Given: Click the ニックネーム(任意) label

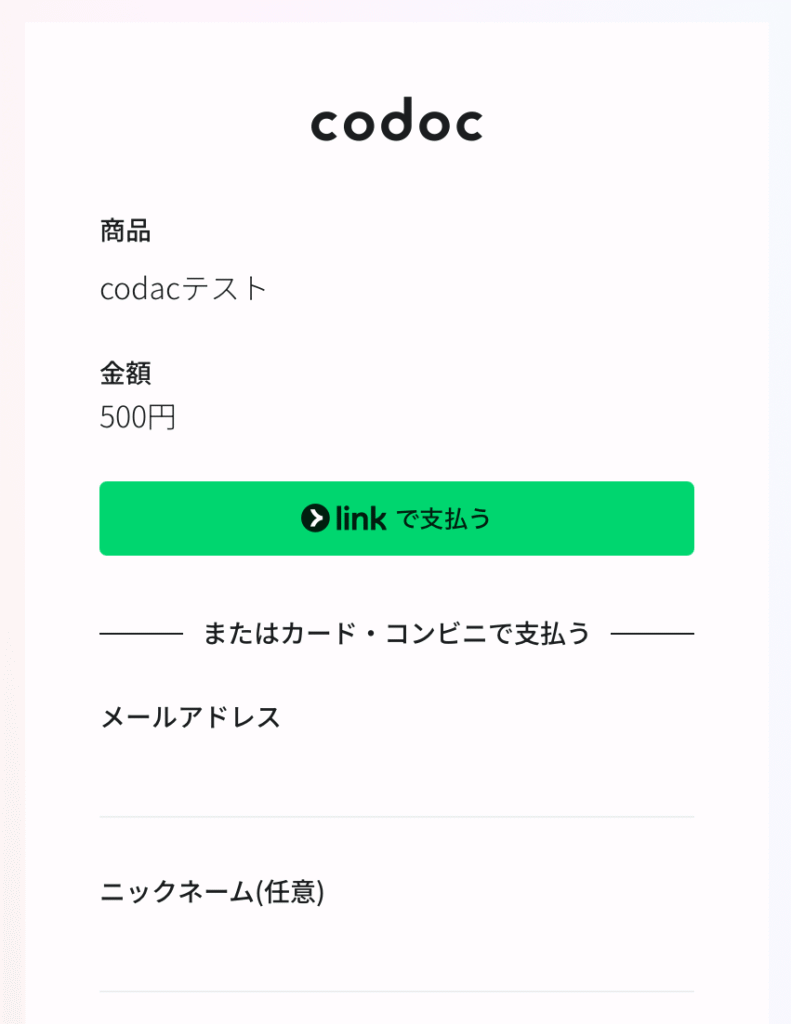Looking at the screenshot, I should tap(212, 891).
